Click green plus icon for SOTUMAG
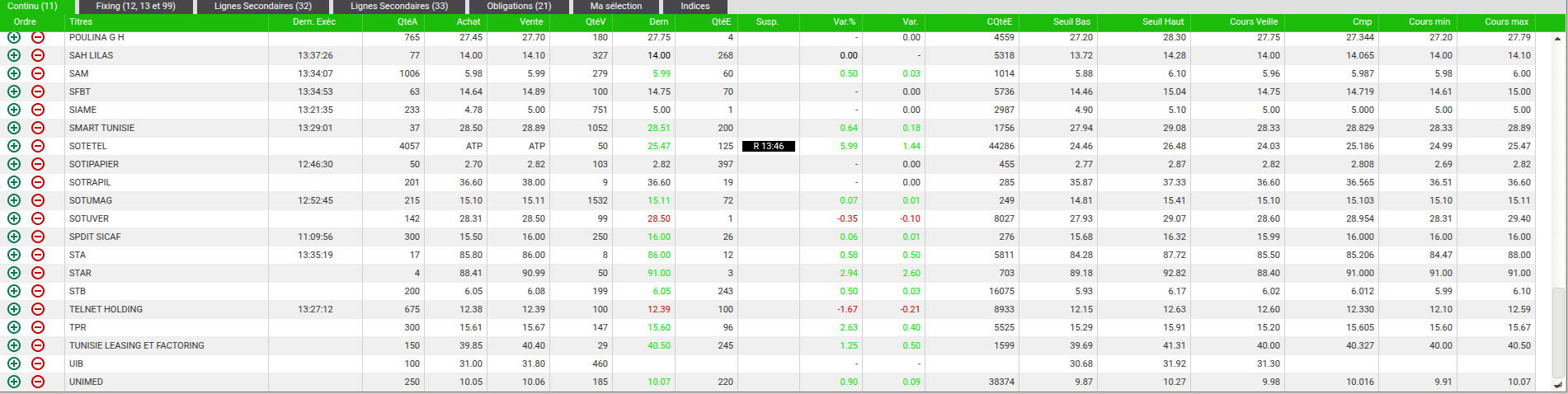 (x=14, y=200)
